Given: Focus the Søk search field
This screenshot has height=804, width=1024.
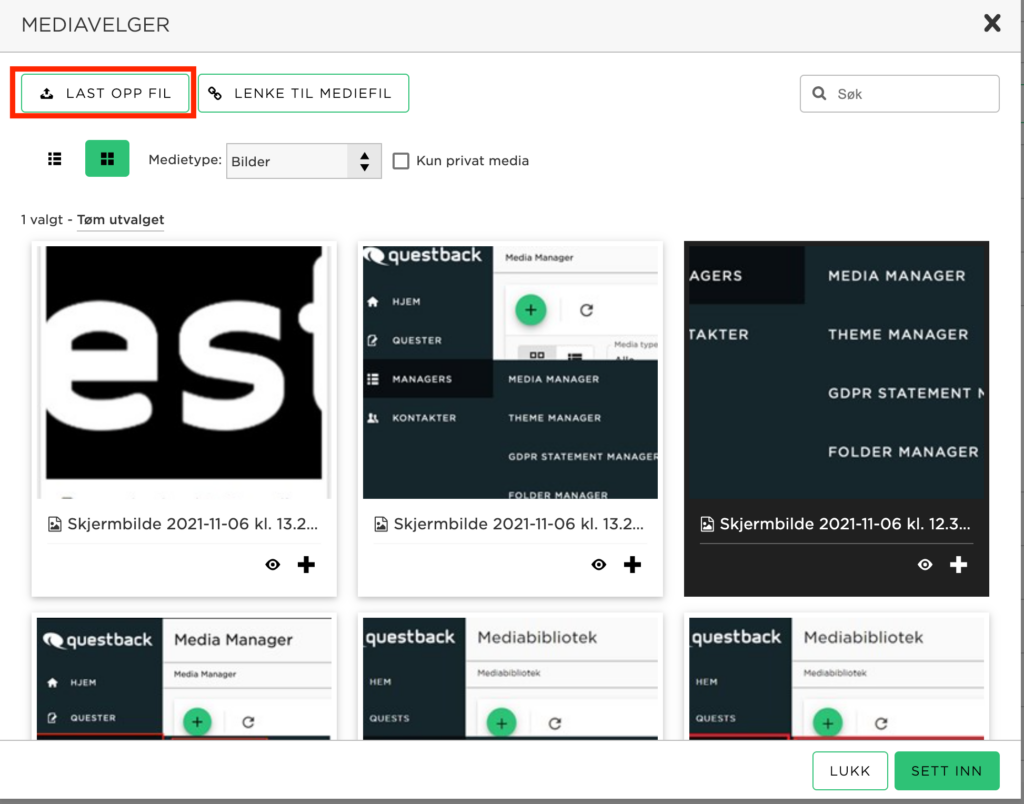Looking at the screenshot, I should click(x=899, y=93).
